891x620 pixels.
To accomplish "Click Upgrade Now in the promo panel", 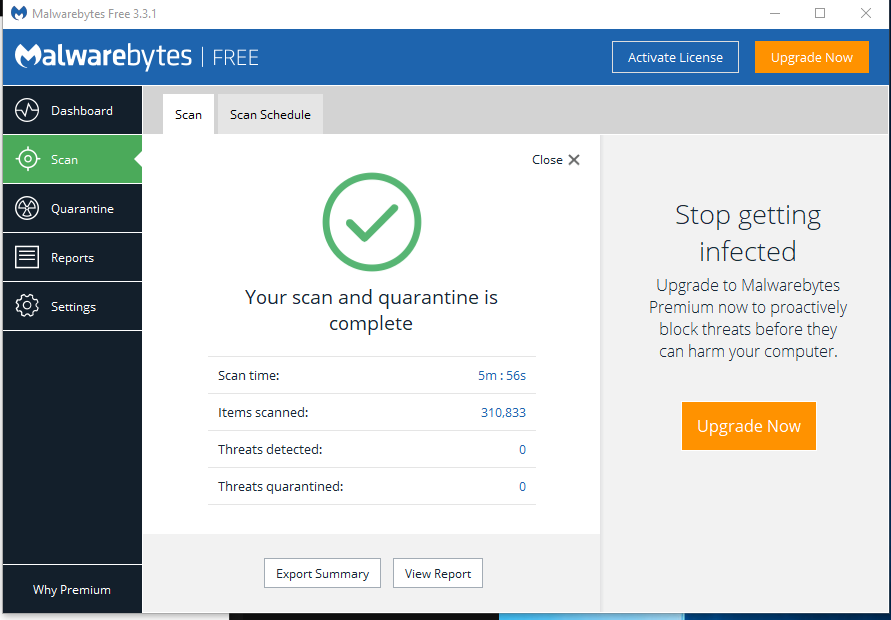I will click(x=748, y=426).
